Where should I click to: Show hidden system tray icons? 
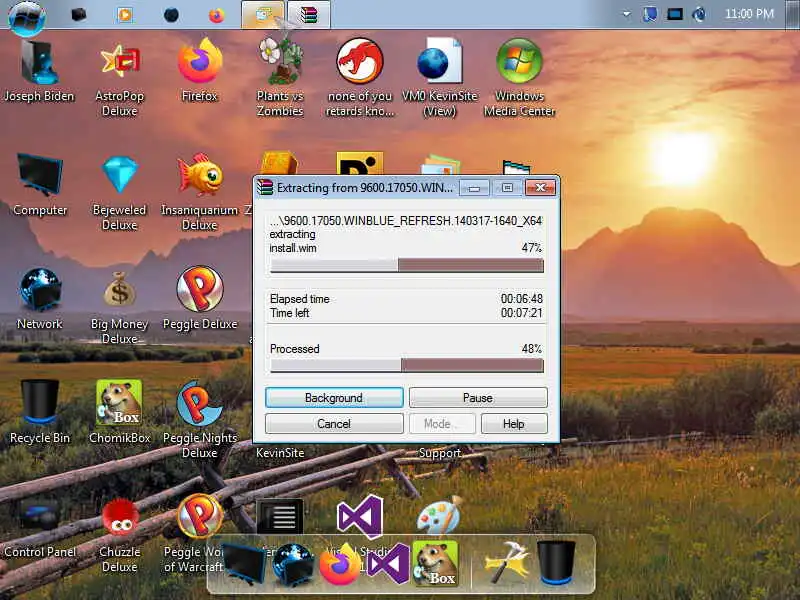click(626, 14)
